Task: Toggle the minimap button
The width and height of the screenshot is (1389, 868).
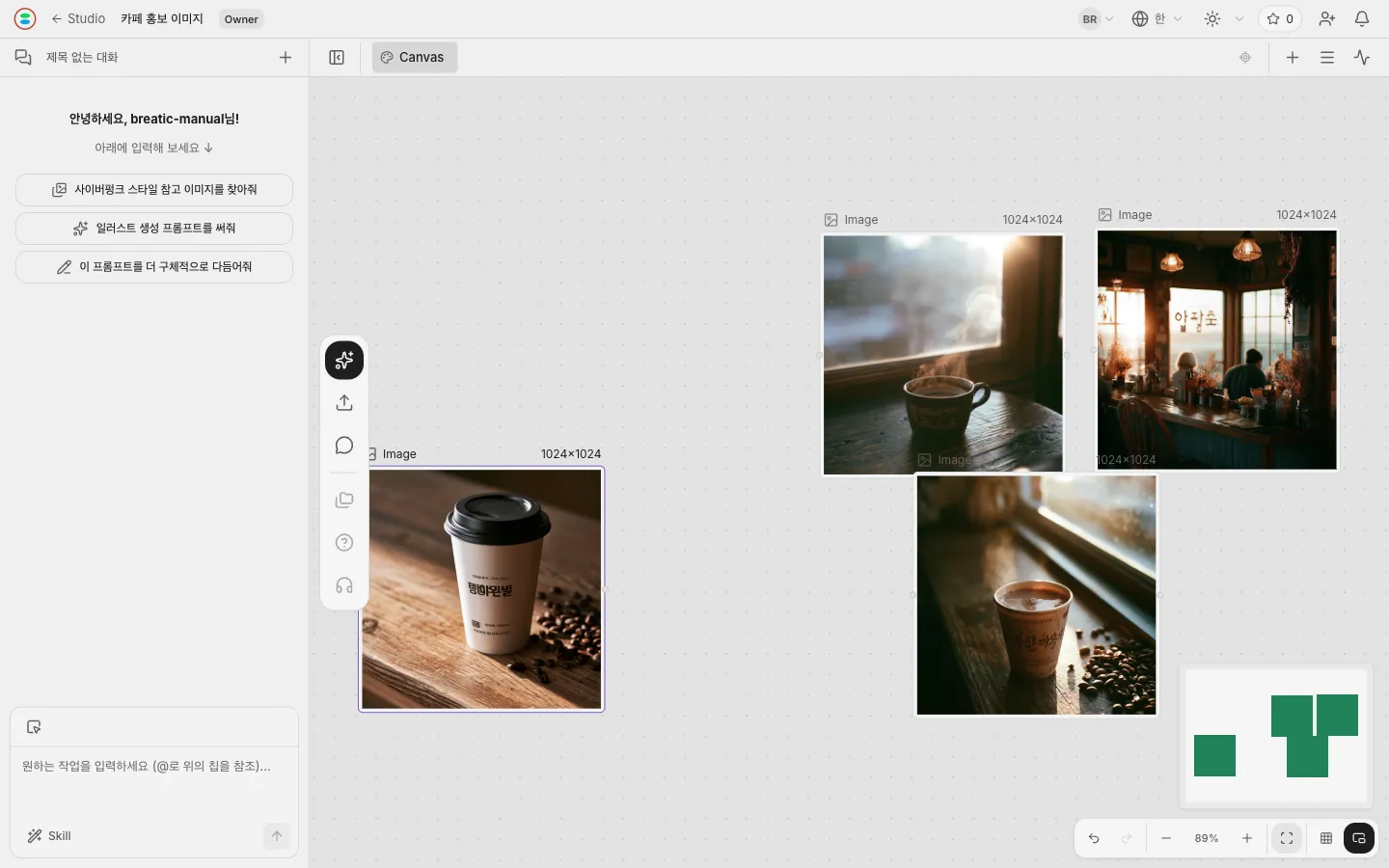Action: pos(1359,838)
